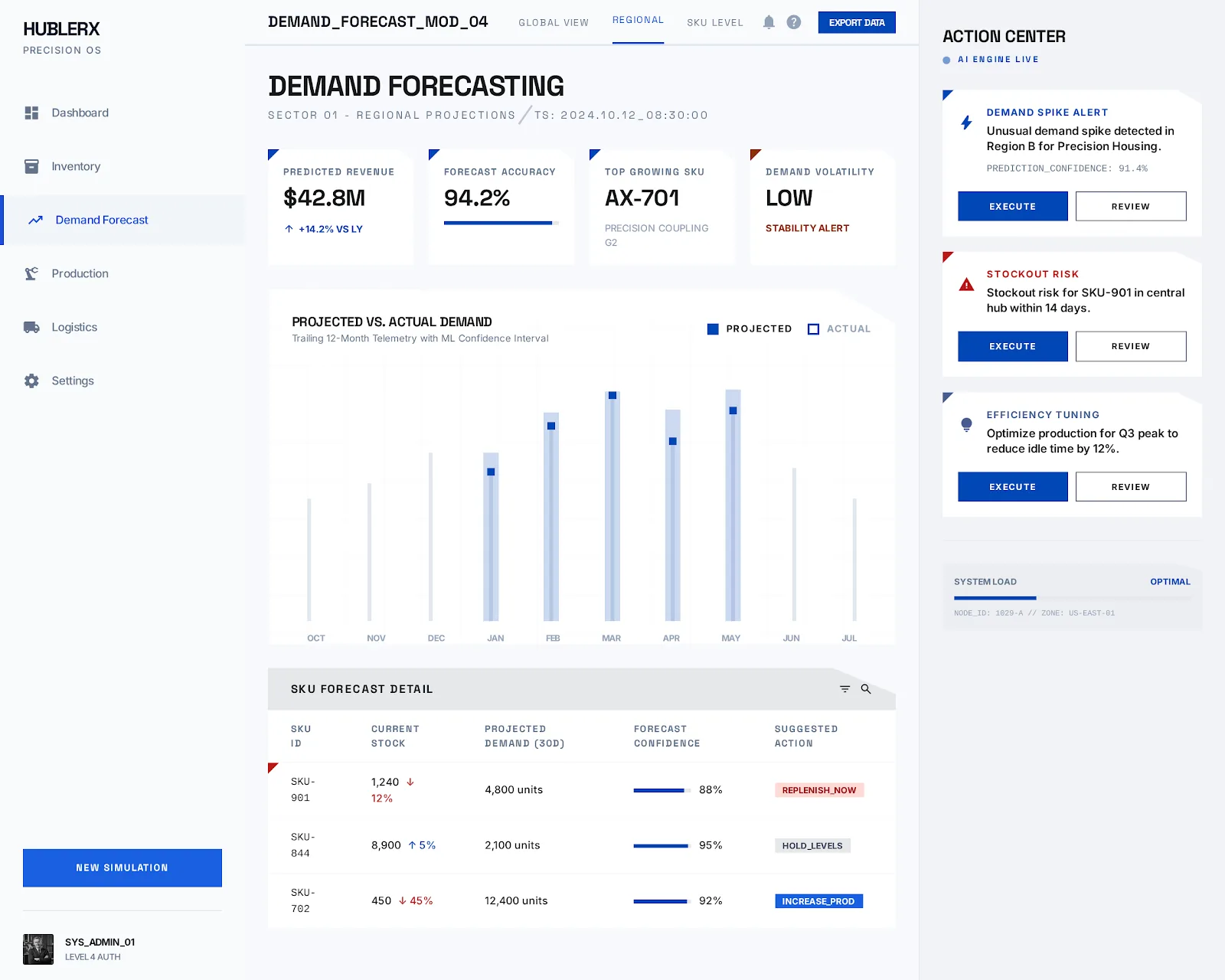
Task: Click the System Load progress bar
Action: (x=1072, y=598)
